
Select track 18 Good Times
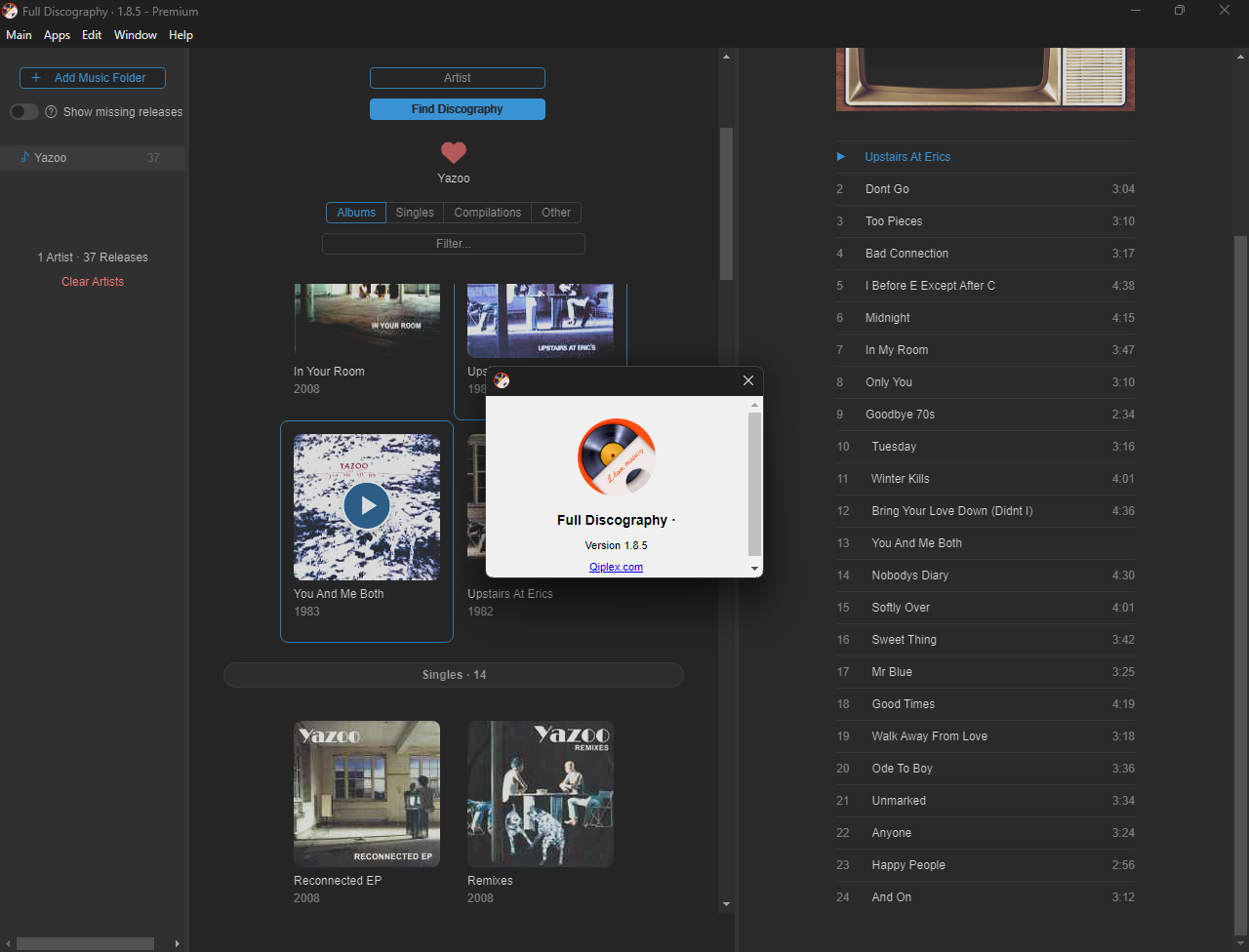(x=986, y=704)
